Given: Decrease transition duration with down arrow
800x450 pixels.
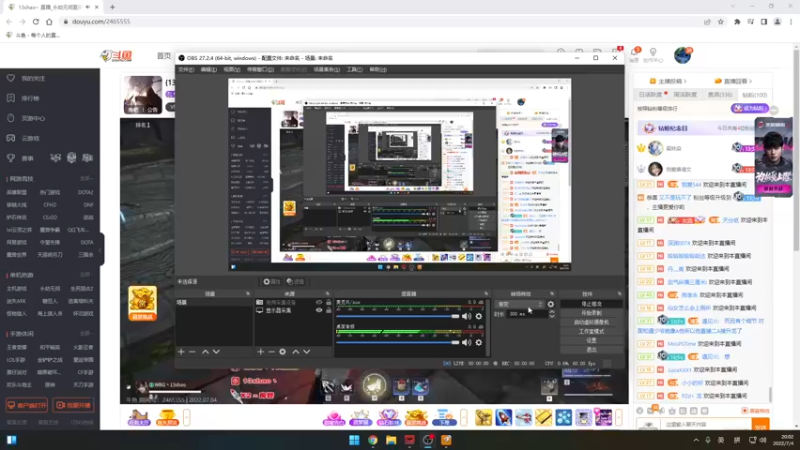Looking at the screenshot, I should [552, 316].
